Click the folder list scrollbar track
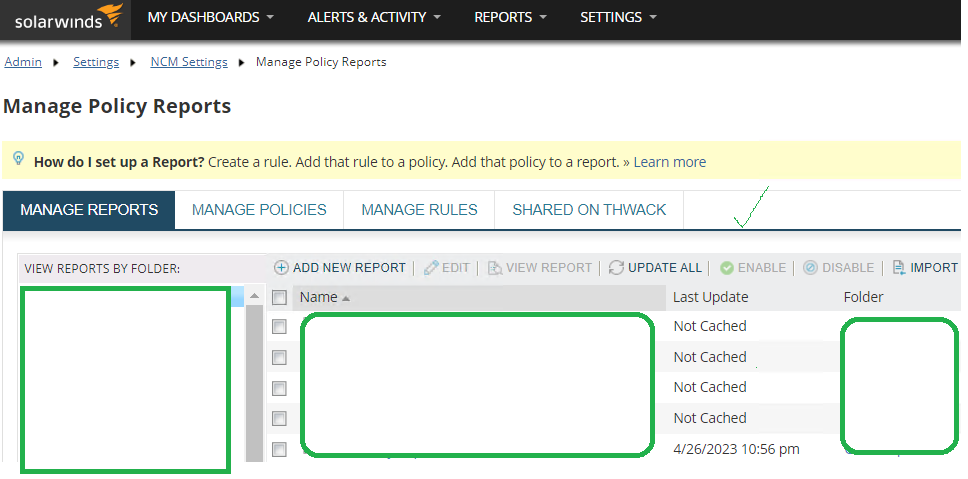 [x=254, y=383]
